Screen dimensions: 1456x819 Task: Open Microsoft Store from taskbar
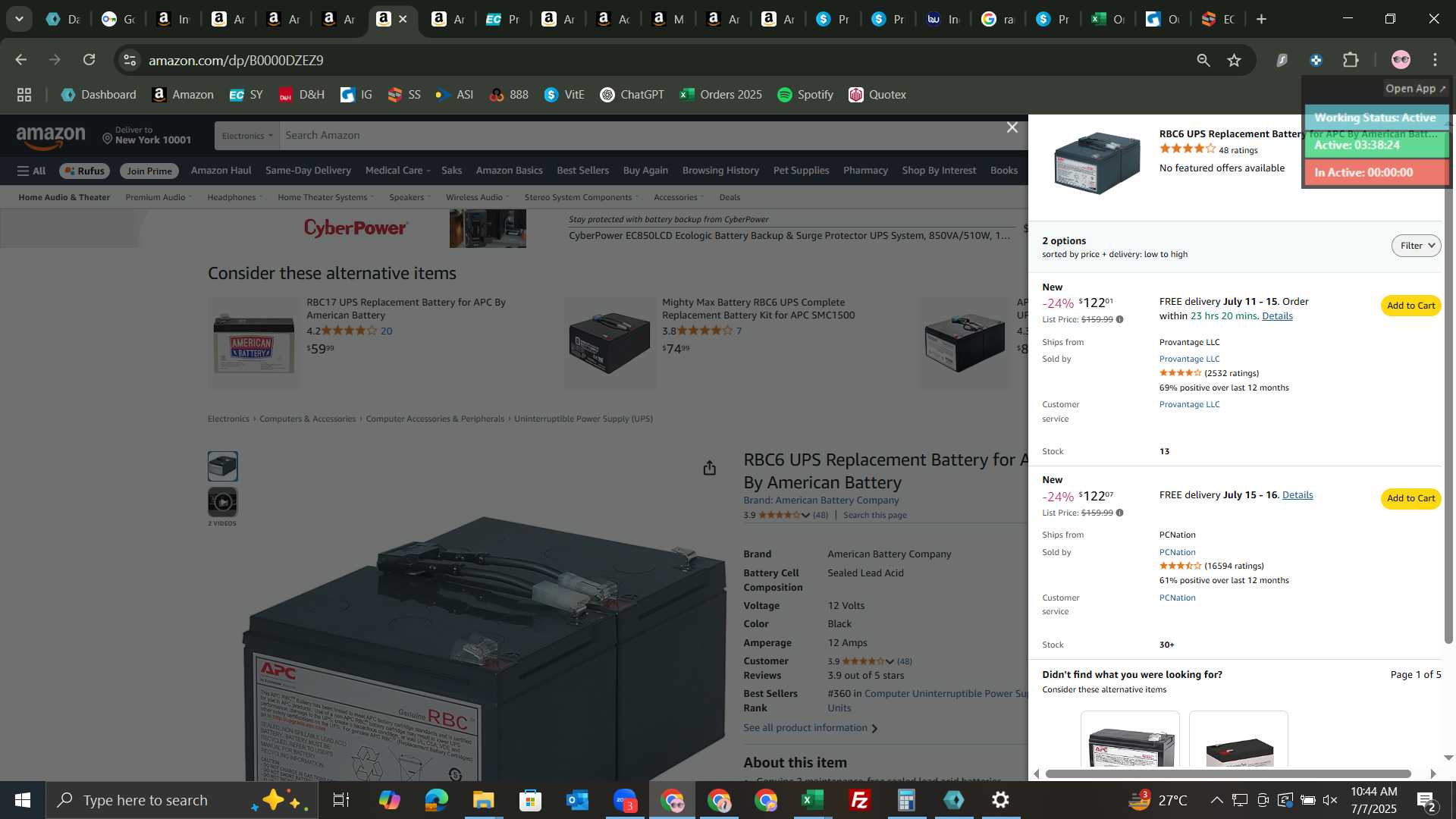pyautogui.click(x=531, y=800)
